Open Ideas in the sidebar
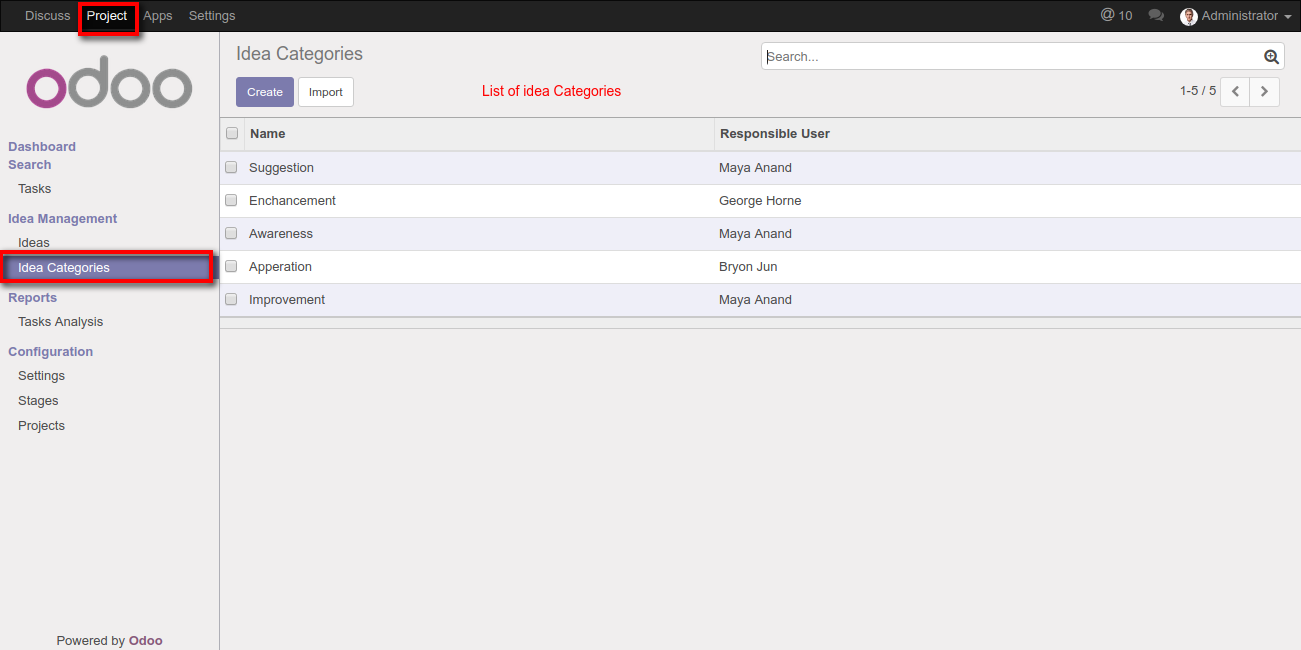This screenshot has height=650, width=1301. (34, 243)
